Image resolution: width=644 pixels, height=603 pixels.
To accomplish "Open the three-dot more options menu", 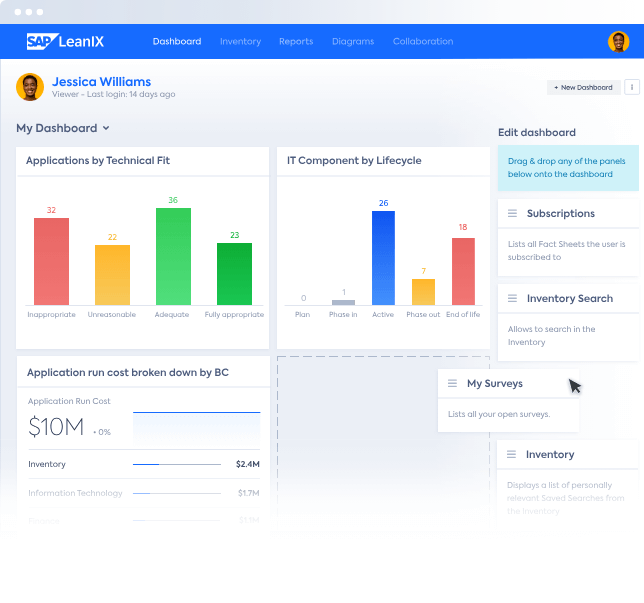I will [631, 87].
